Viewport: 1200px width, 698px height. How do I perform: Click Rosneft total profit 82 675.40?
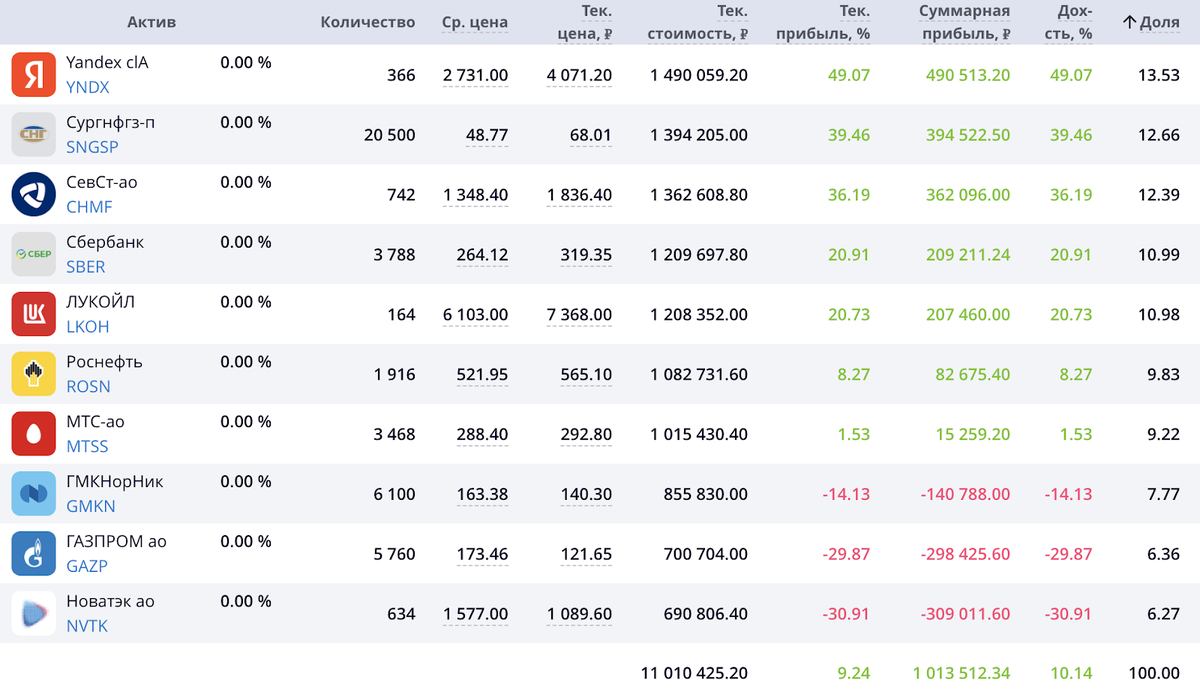(973, 375)
